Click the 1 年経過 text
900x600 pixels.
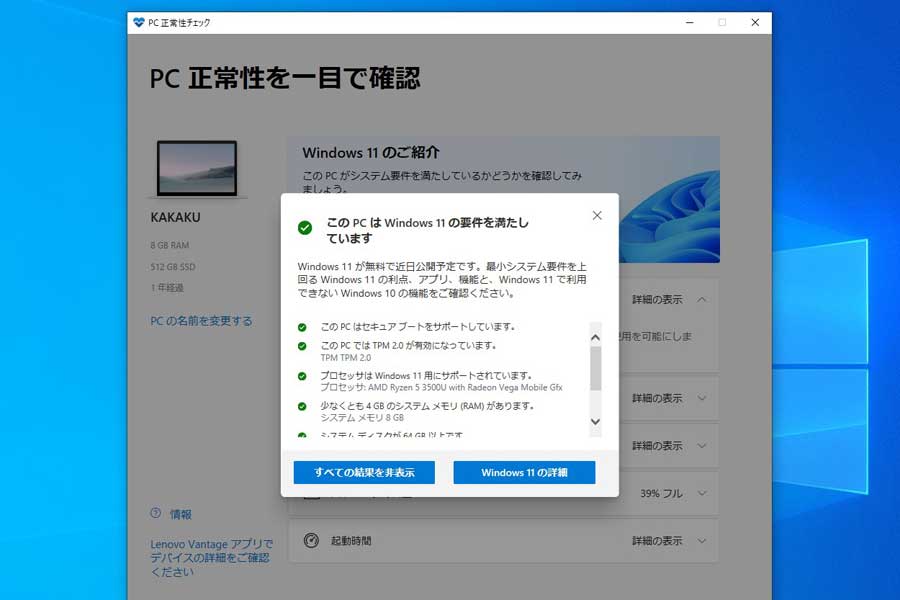pyautogui.click(x=167, y=288)
